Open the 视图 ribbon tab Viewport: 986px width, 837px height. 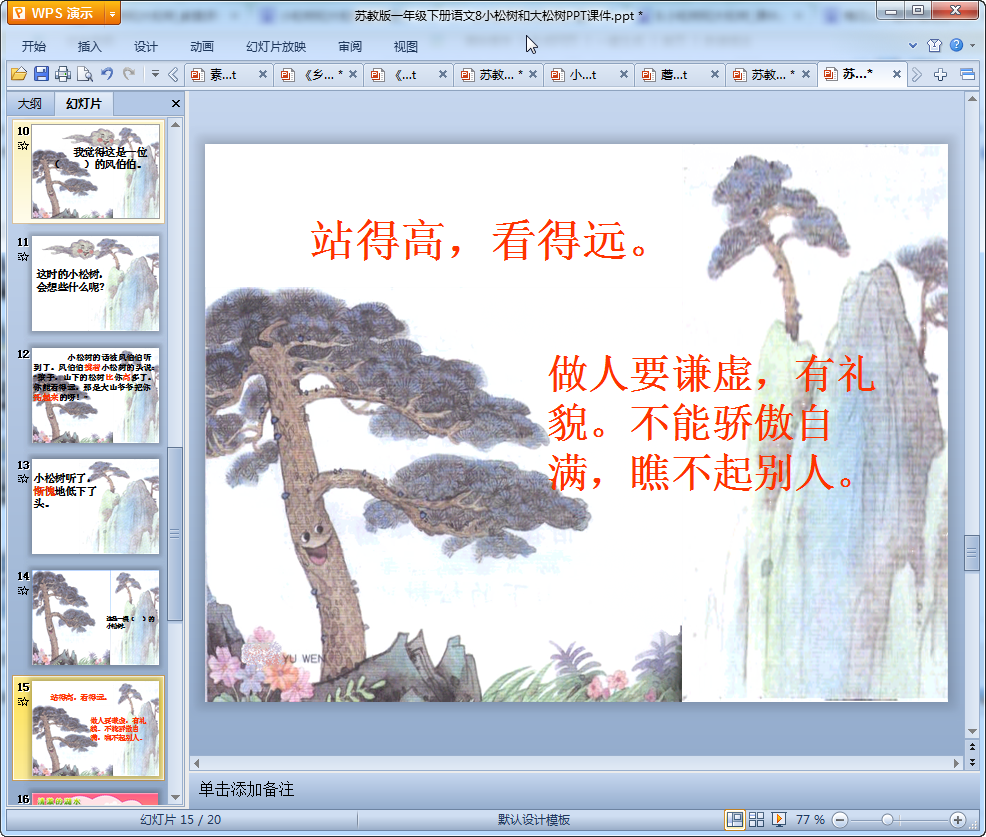pos(406,47)
